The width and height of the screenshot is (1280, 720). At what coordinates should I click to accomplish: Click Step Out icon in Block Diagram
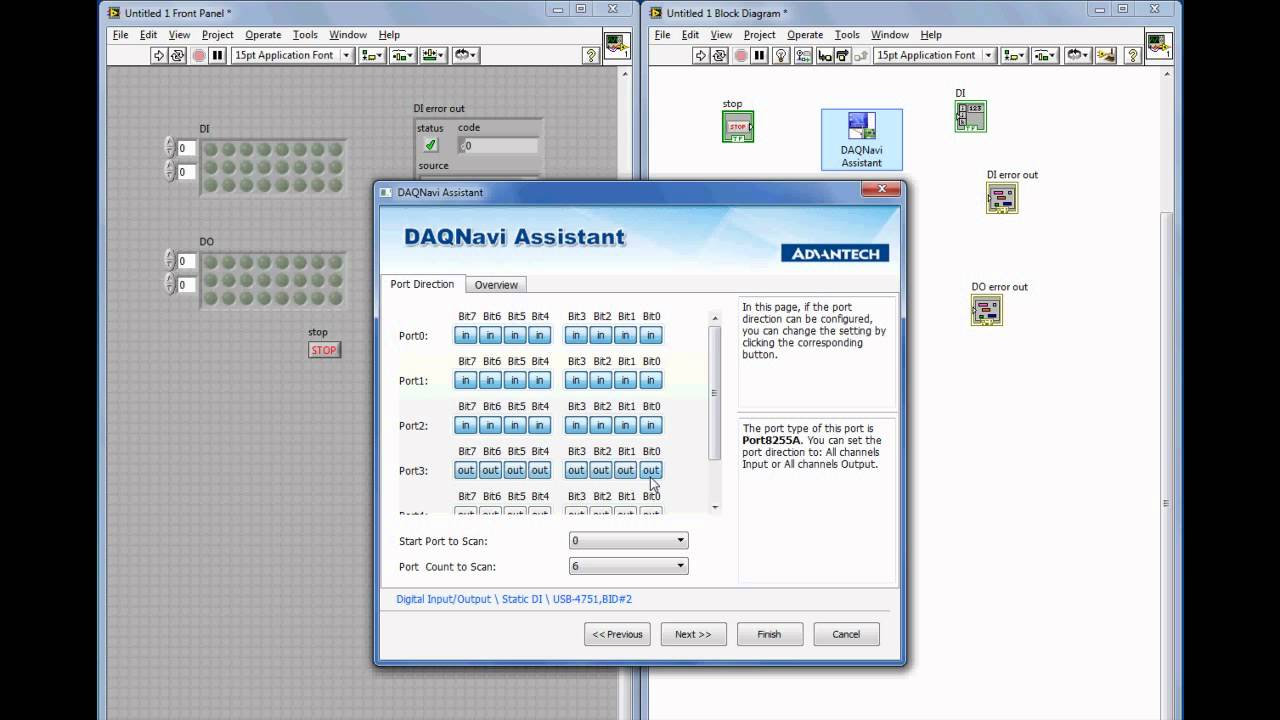coord(859,55)
